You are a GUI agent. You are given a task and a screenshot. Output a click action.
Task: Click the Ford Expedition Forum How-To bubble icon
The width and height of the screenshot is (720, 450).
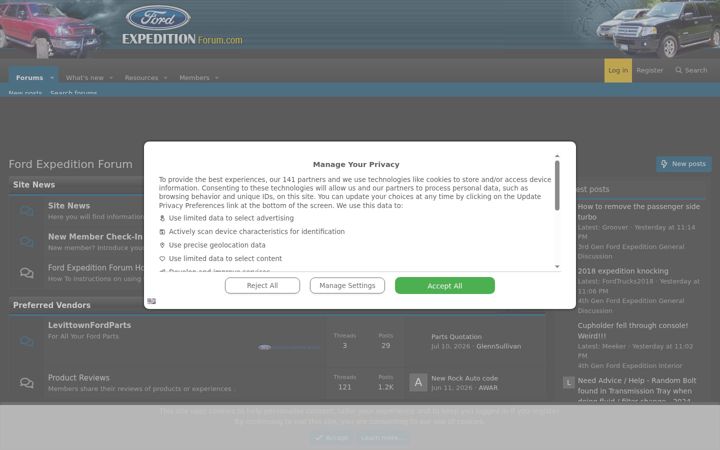pos(27,273)
